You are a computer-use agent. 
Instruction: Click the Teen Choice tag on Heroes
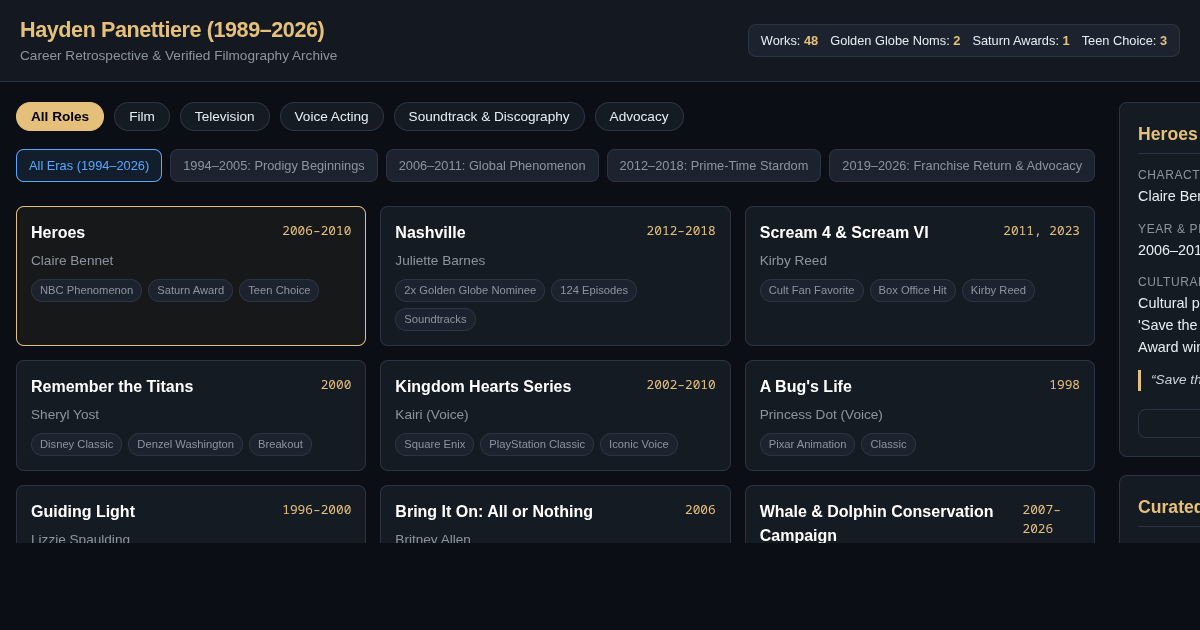click(x=279, y=291)
